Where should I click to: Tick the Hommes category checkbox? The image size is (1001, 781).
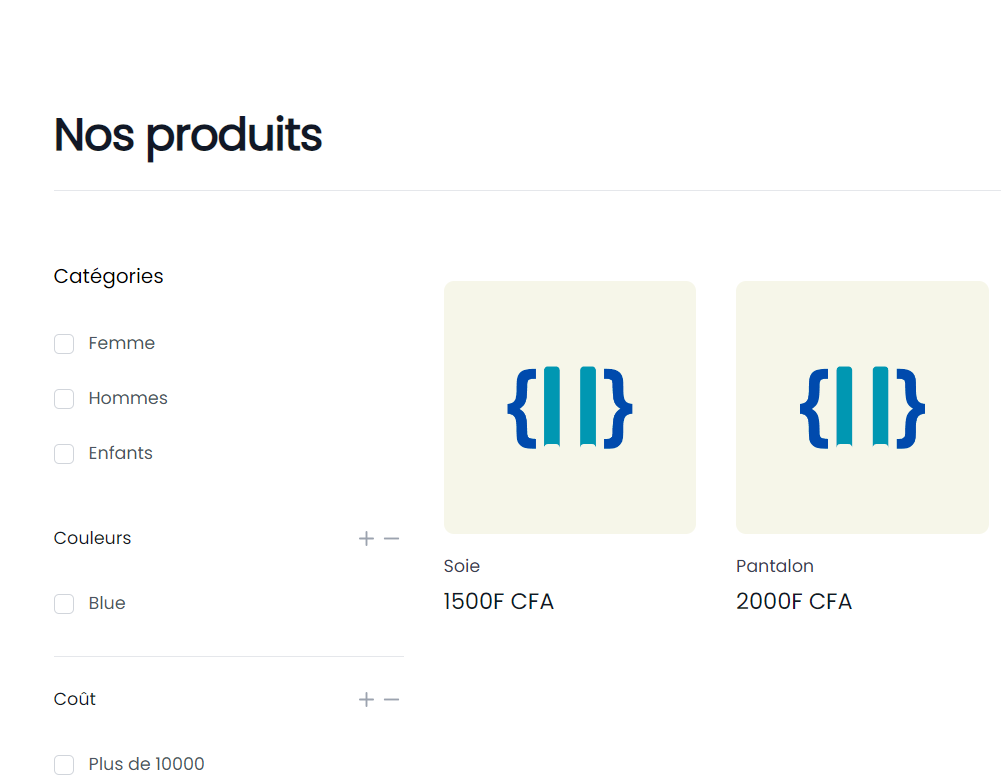click(64, 399)
